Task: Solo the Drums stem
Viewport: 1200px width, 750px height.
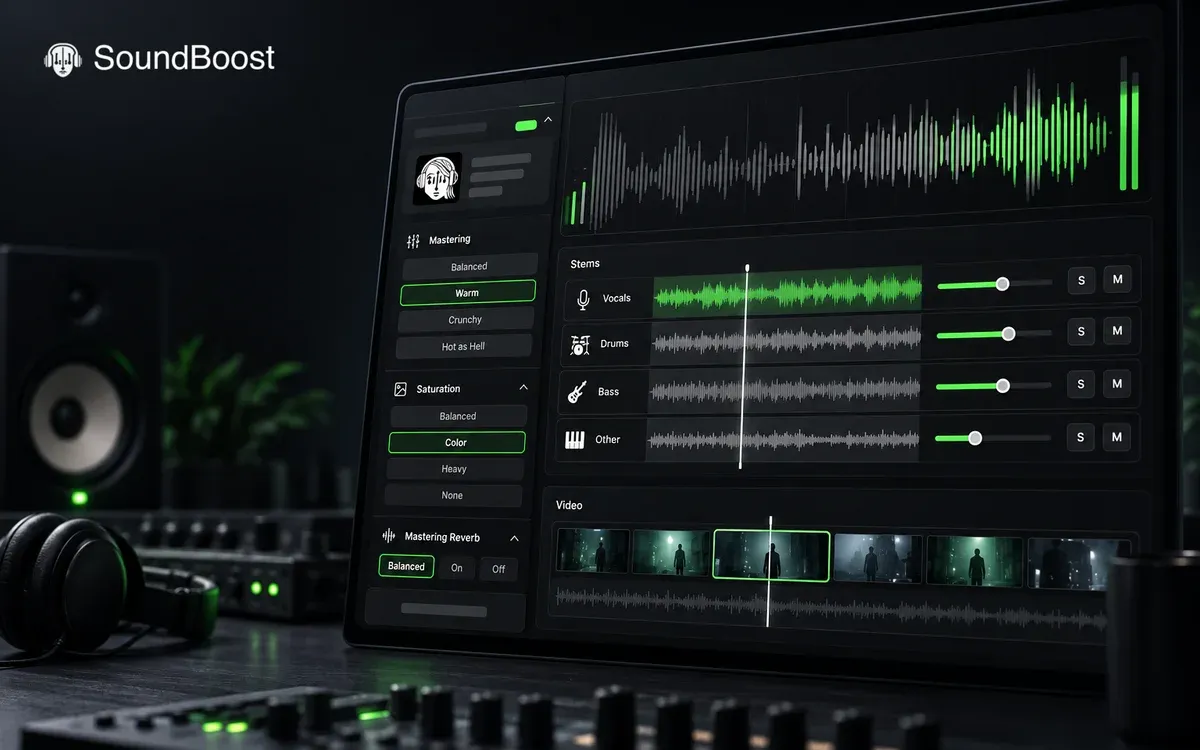Action: tap(1081, 331)
